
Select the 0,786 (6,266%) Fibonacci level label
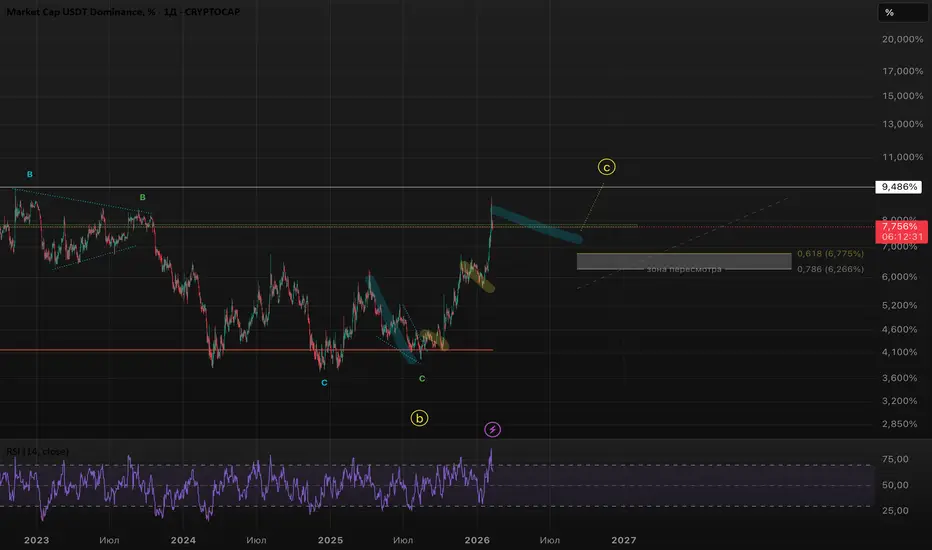(830, 269)
